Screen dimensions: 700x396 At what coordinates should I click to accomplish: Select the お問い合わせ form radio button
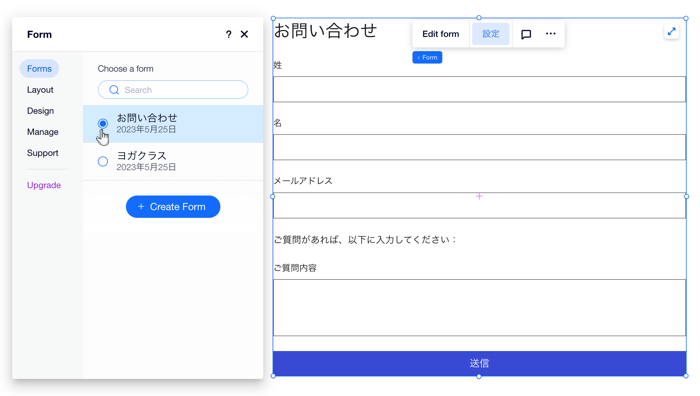pyautogui.click(x=103, y=123)
